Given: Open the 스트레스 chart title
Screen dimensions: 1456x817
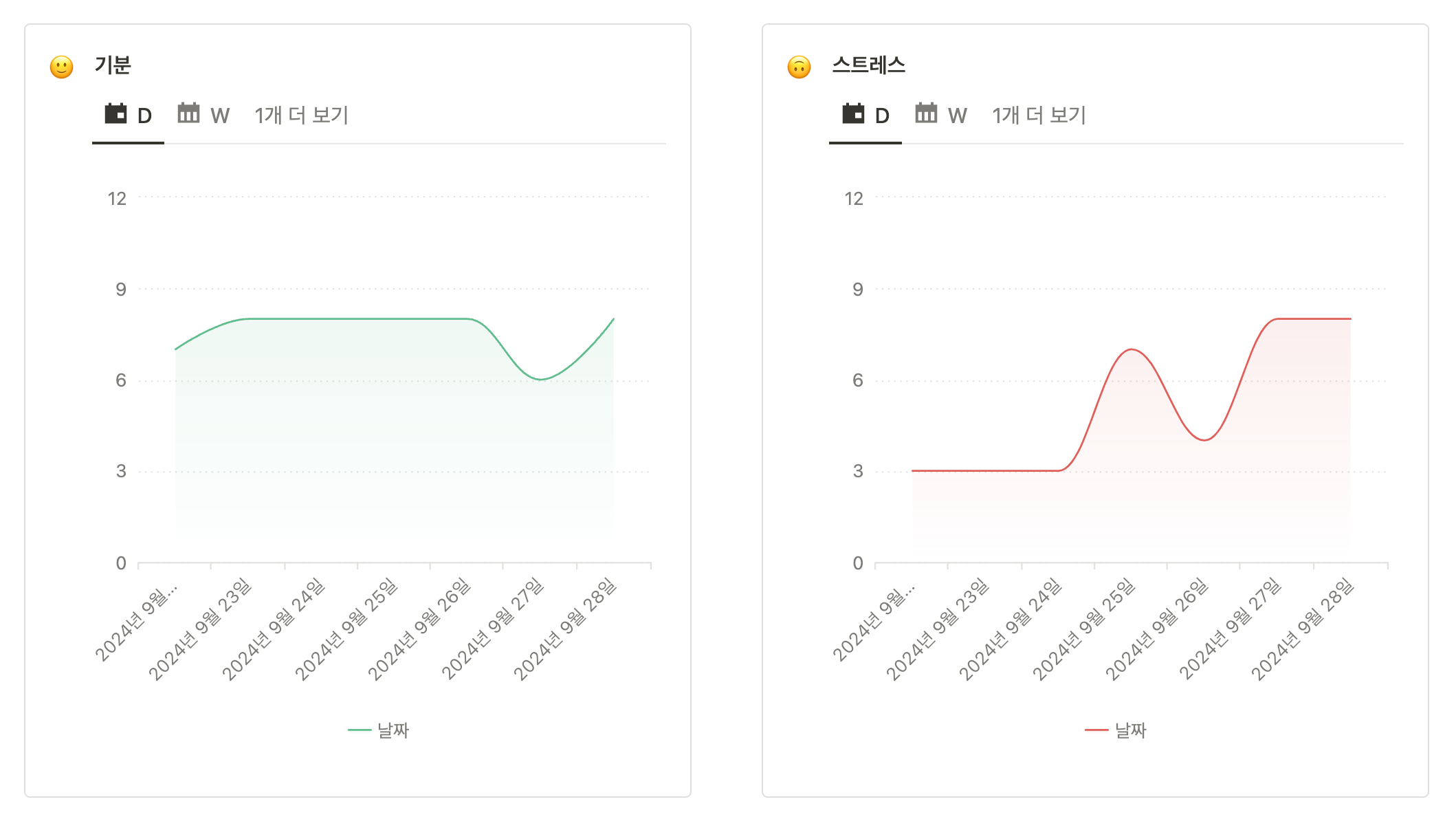Looking at the screenshot, I should pos(868,65).
